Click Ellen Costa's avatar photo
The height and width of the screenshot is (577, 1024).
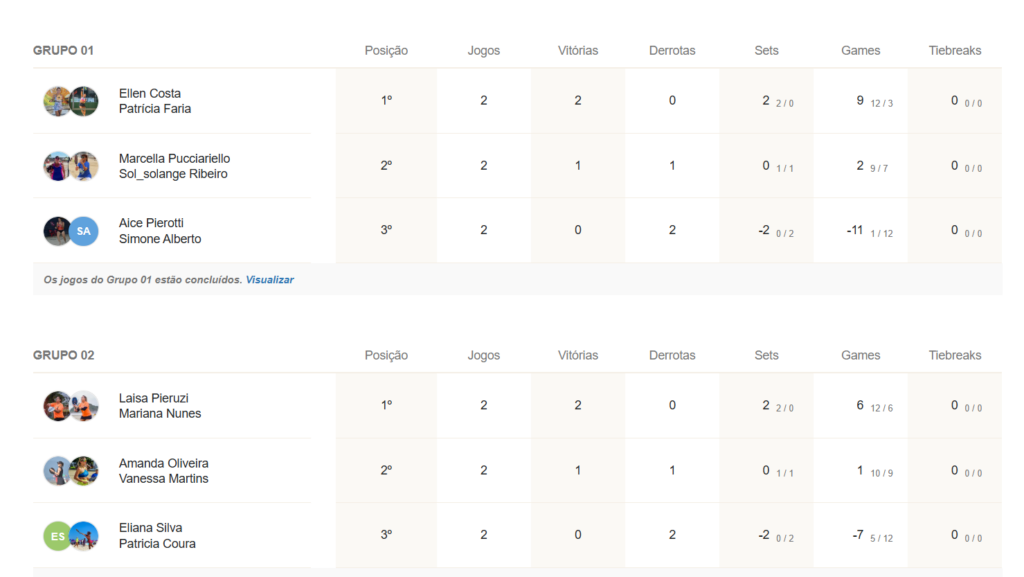point(57,101)
